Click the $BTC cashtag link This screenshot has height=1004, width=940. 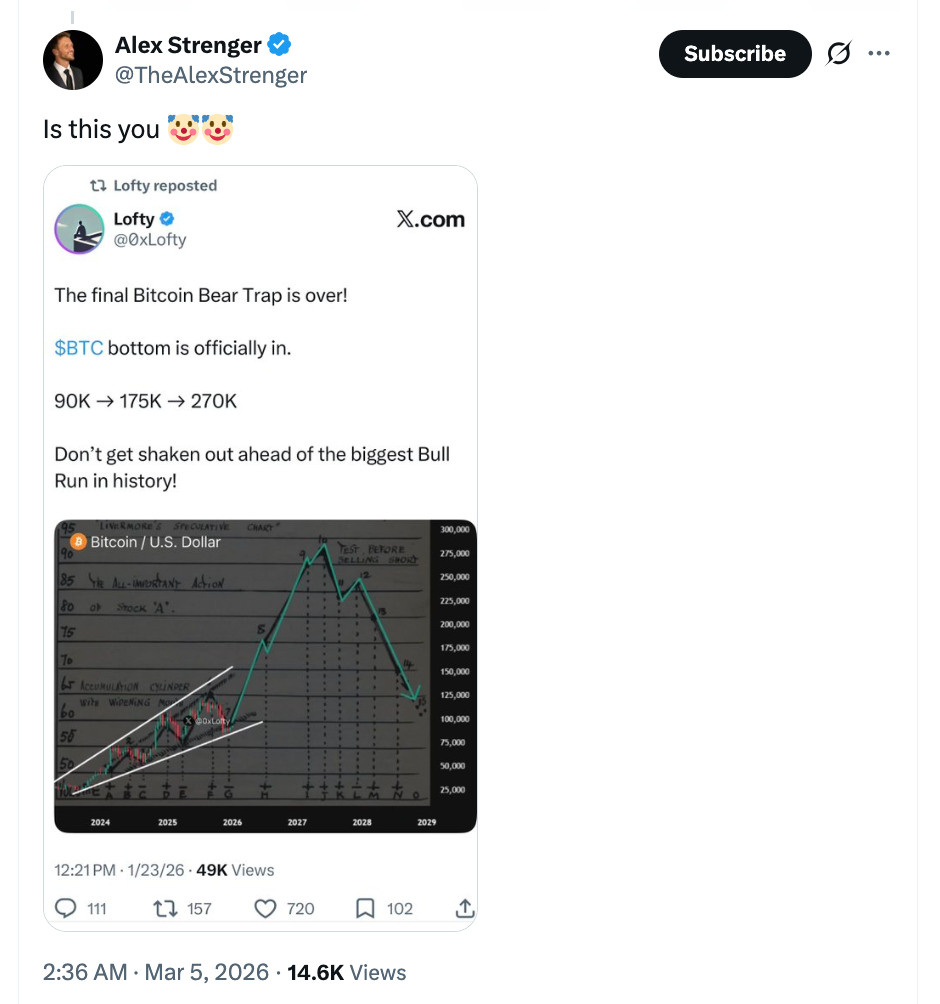click(78, 348)
